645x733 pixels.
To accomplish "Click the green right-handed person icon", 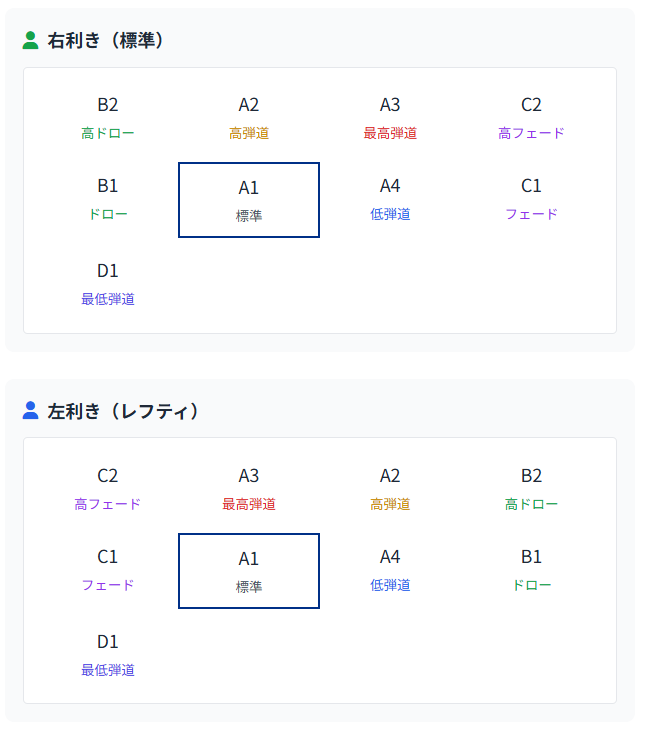I will click(x=30, y=40).
